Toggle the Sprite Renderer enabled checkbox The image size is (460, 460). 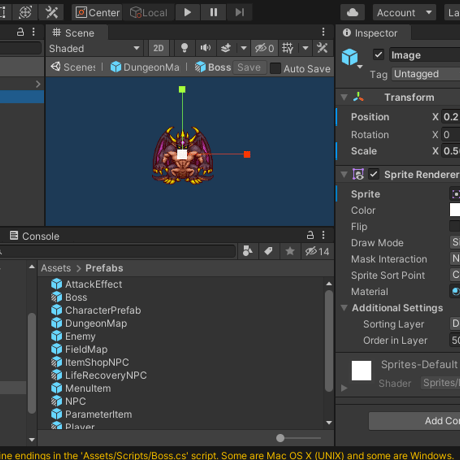coord(373,174)
